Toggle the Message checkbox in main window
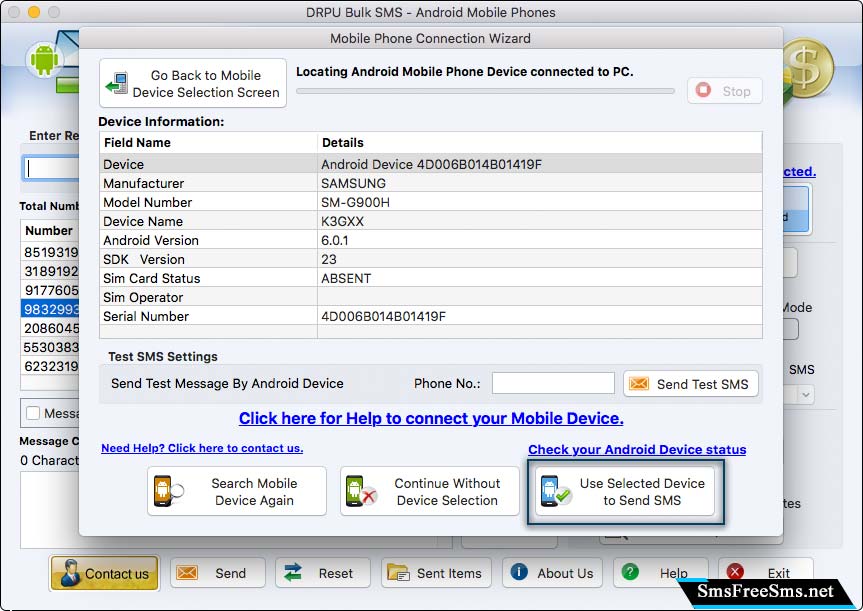 coord(33,413)
